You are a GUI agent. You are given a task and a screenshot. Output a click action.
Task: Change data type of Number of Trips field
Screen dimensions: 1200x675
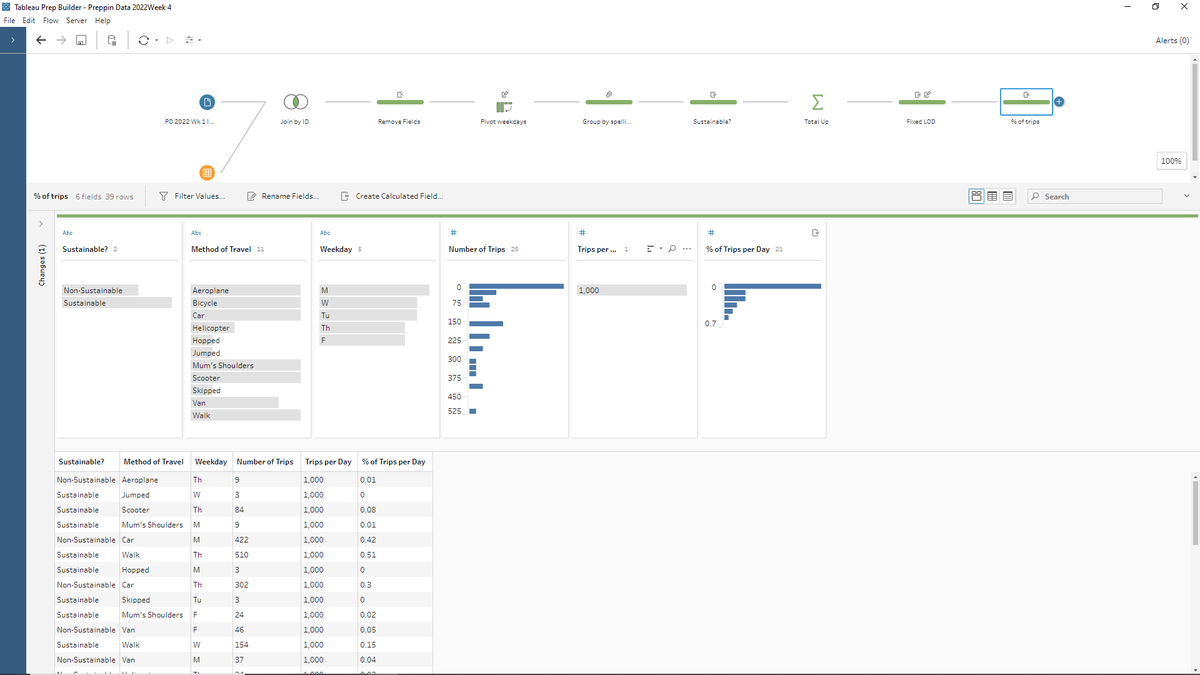click(453, 232)
